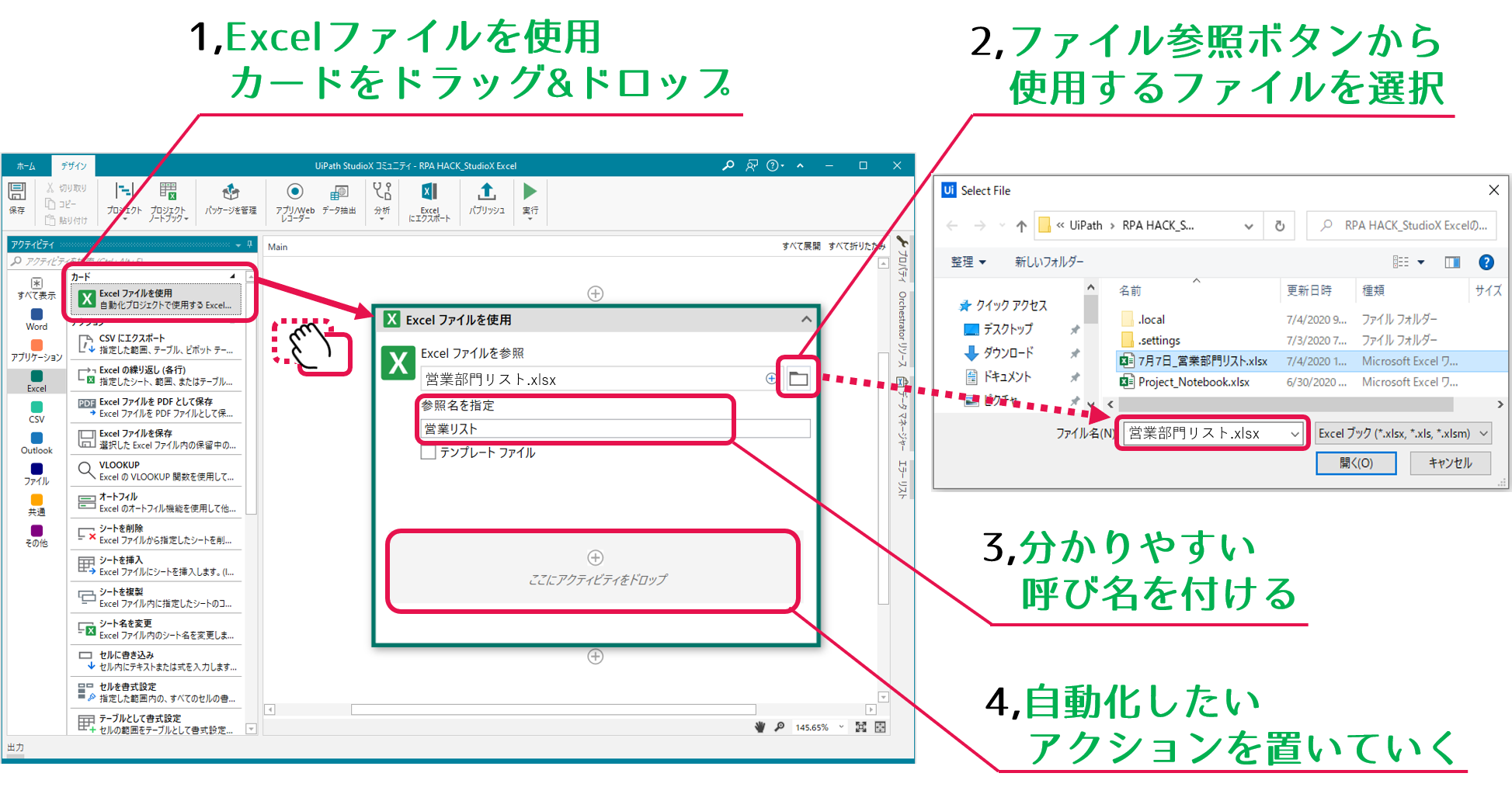Screen dimensions: 1512x794
Task: Open the Data Manager (データ マネージャー) side tab
Action: pos(902,414)
